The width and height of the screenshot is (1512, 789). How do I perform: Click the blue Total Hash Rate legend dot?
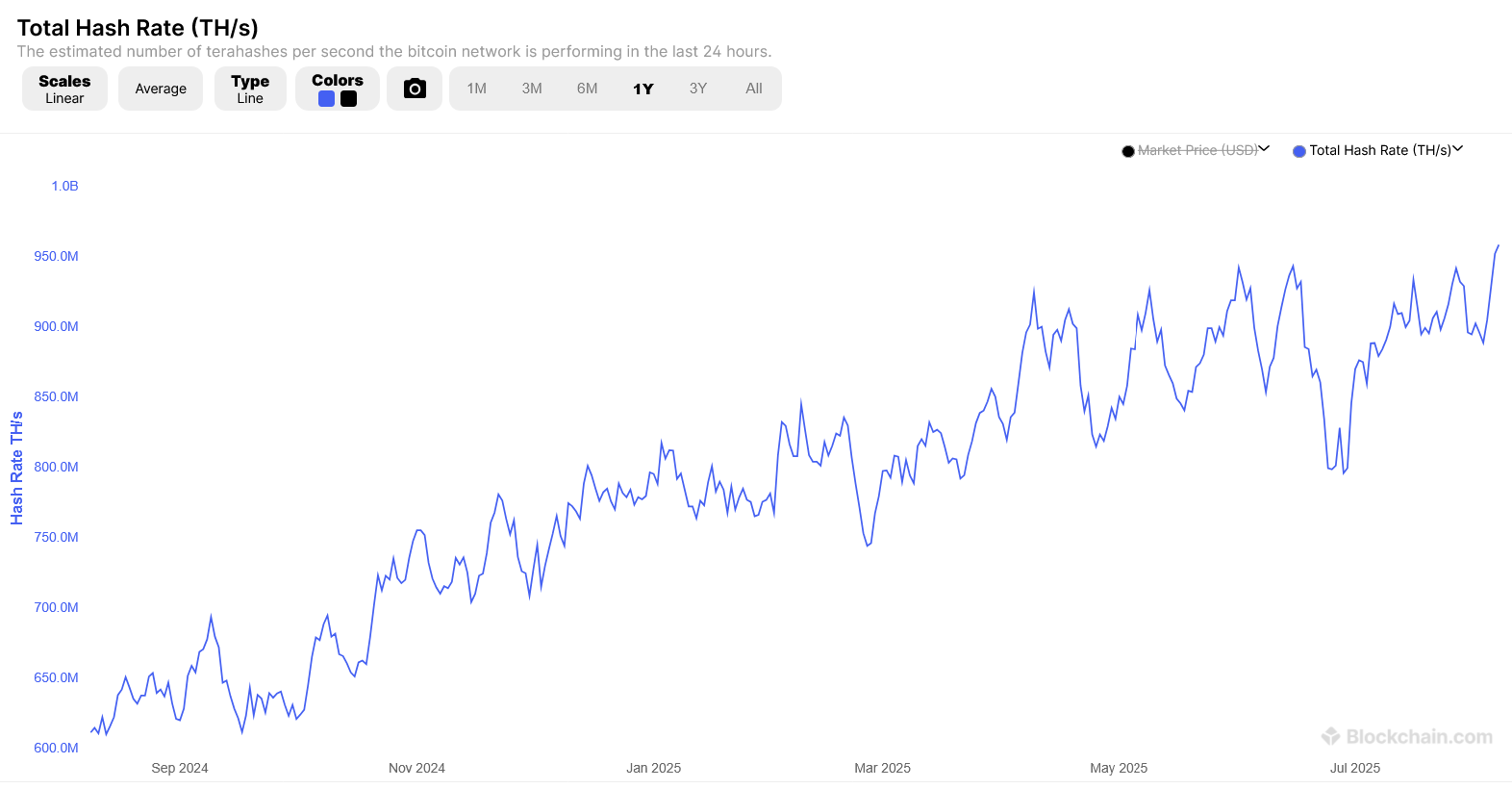point(1299,151)
